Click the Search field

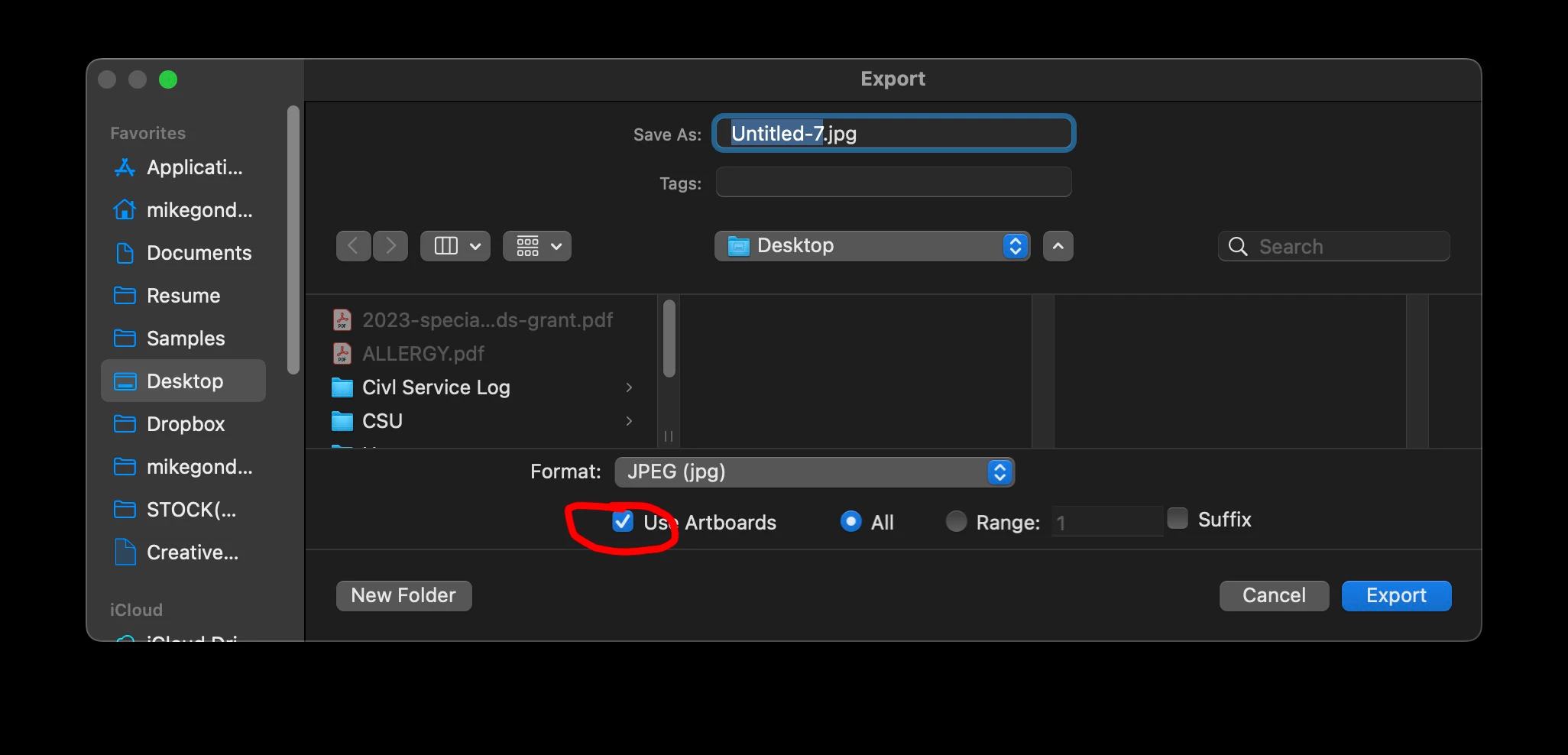(x=1333, y=247)
